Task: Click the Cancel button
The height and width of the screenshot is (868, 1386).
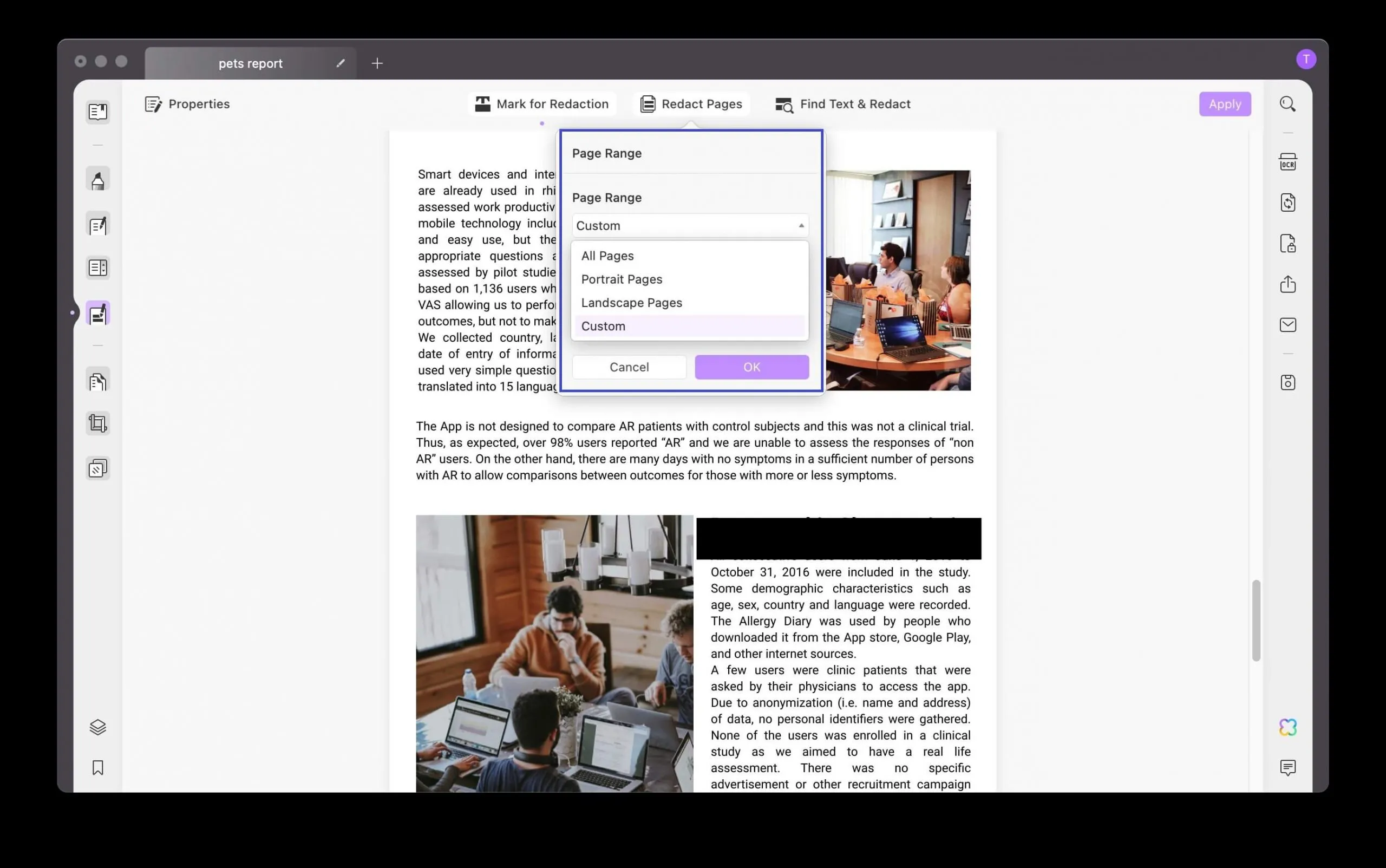Action: pyautogui.click(x=629, y=367)
